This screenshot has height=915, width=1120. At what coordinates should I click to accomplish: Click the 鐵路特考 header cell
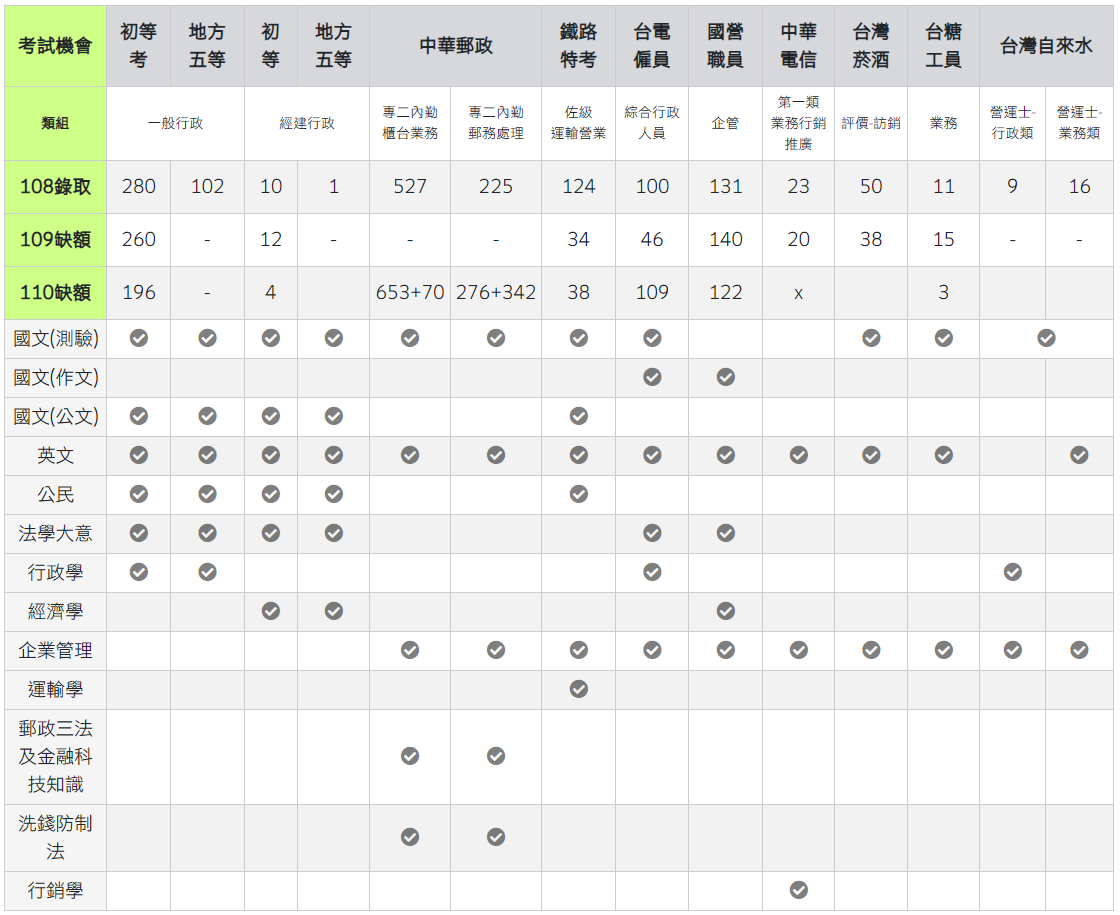click(x=579, y=46)
